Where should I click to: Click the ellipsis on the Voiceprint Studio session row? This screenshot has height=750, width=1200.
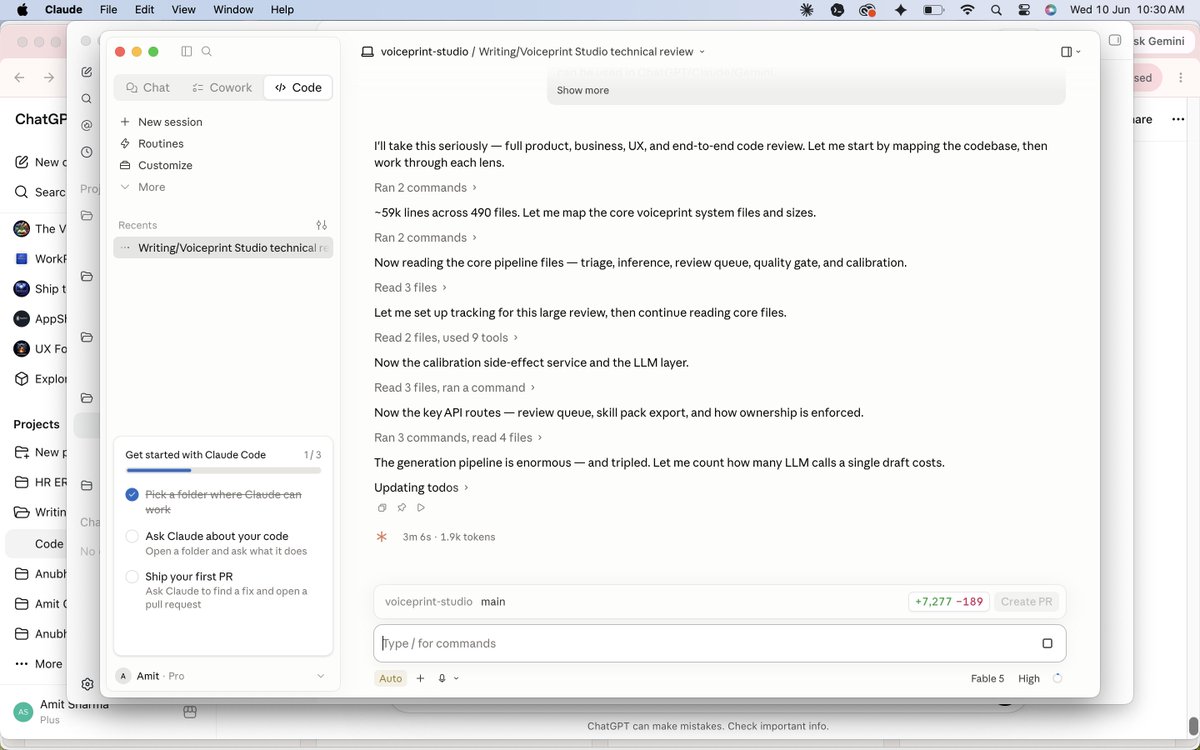pos(125,247)
